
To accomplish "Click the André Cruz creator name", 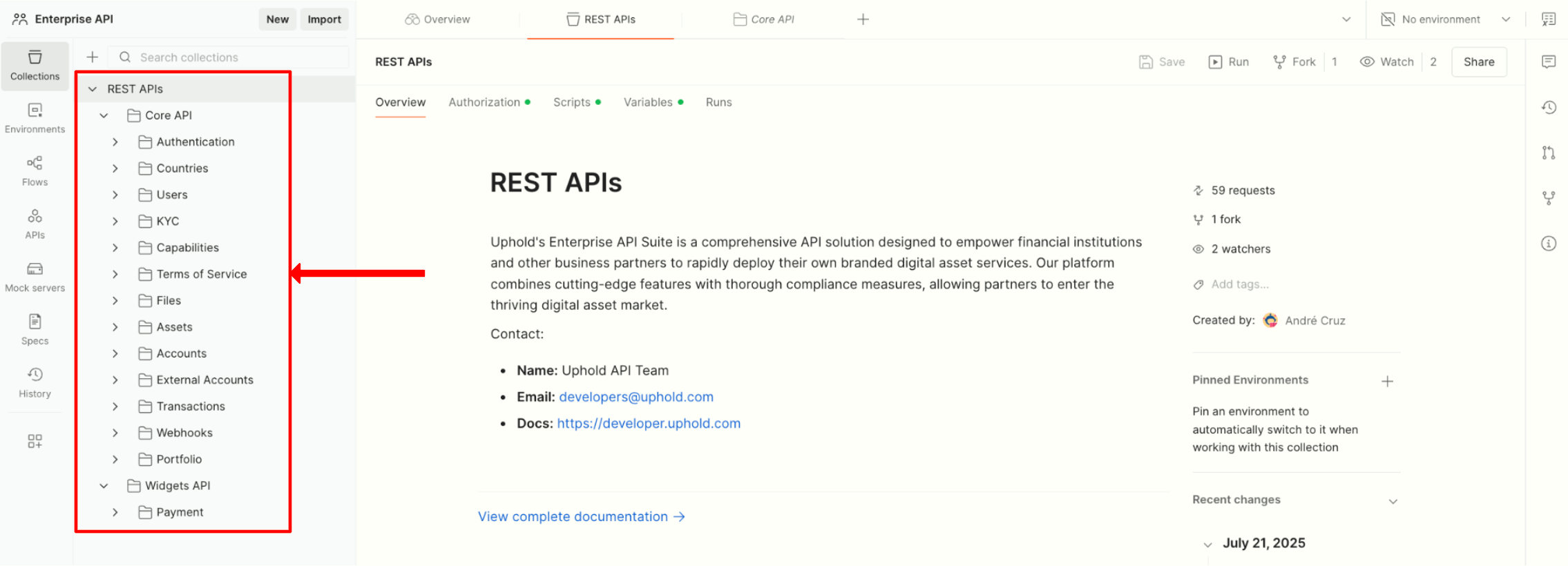I will tap(1314, 320).
